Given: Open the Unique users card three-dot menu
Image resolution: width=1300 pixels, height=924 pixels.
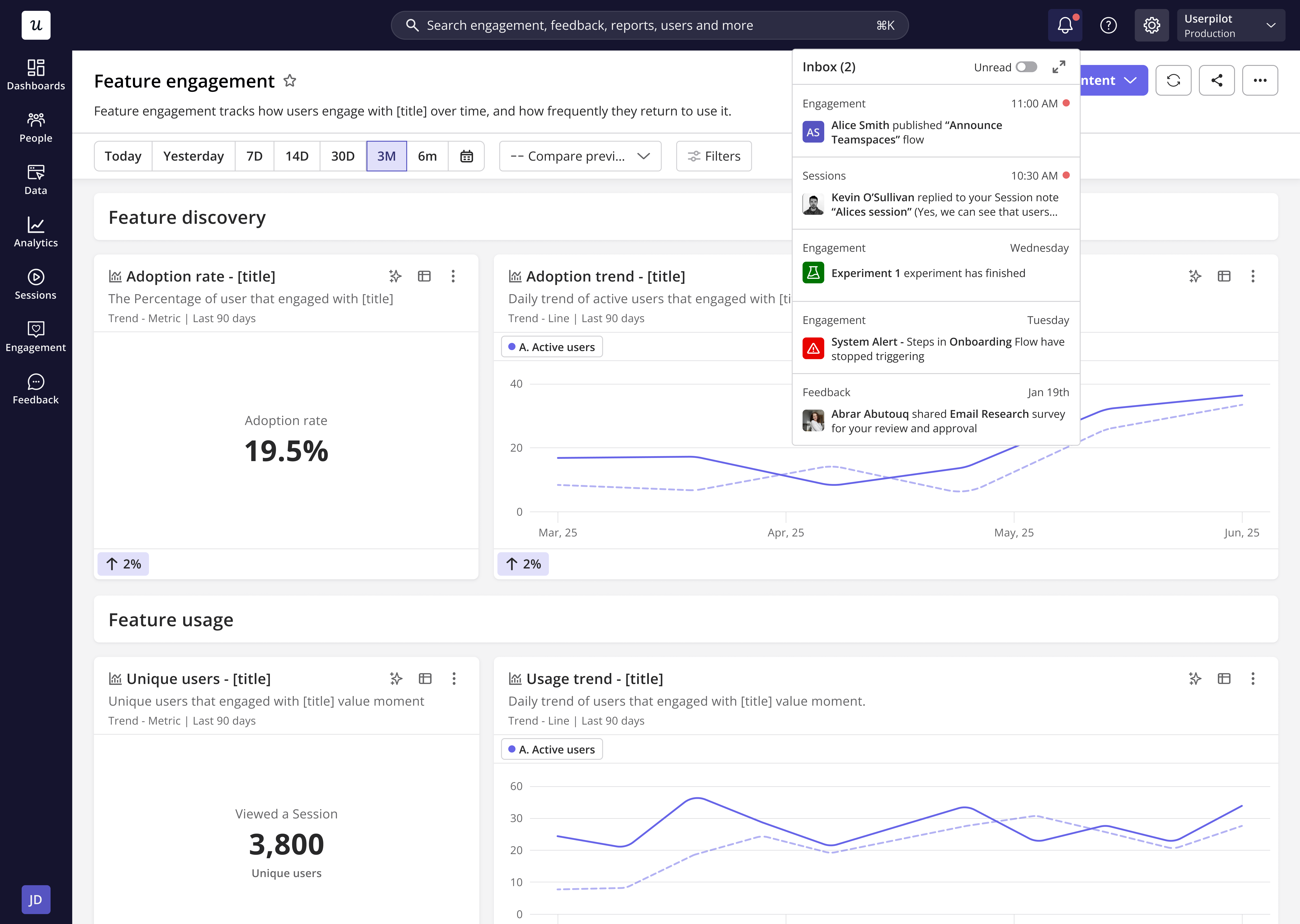Looking at the screenshot, I should (454, 678).
